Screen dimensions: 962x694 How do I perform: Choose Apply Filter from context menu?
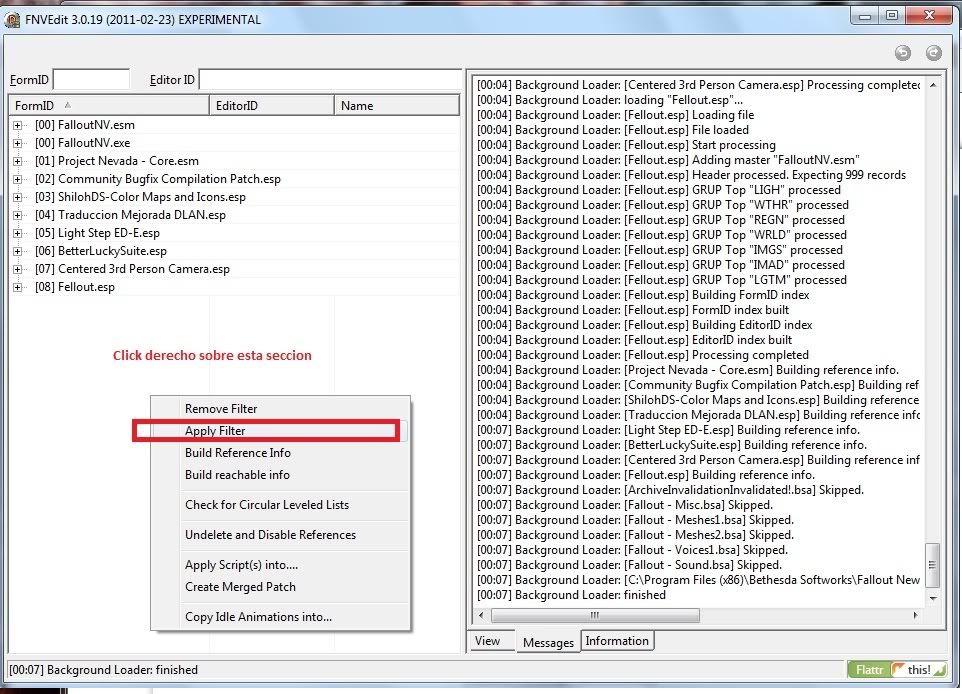pyautogui.click(x=280, y=431)
